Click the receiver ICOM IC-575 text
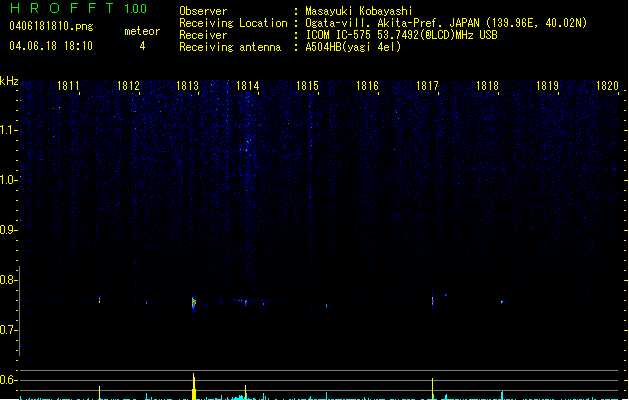The width and height of the screenshot is (629, 400). click(338, 35)
